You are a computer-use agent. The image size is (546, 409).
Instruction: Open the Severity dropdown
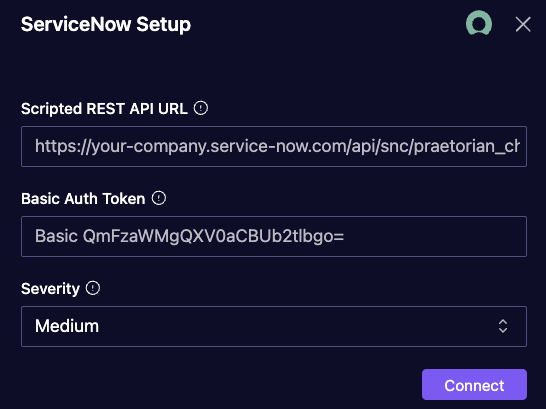pyautogui.click(x=274, y=327)
